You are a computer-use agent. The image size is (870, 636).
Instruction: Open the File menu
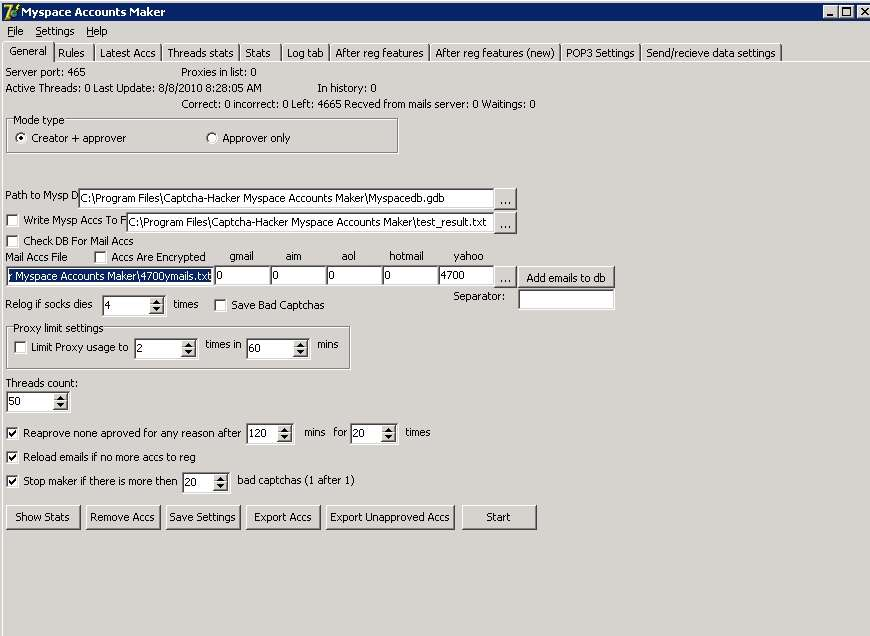(15, 32)
